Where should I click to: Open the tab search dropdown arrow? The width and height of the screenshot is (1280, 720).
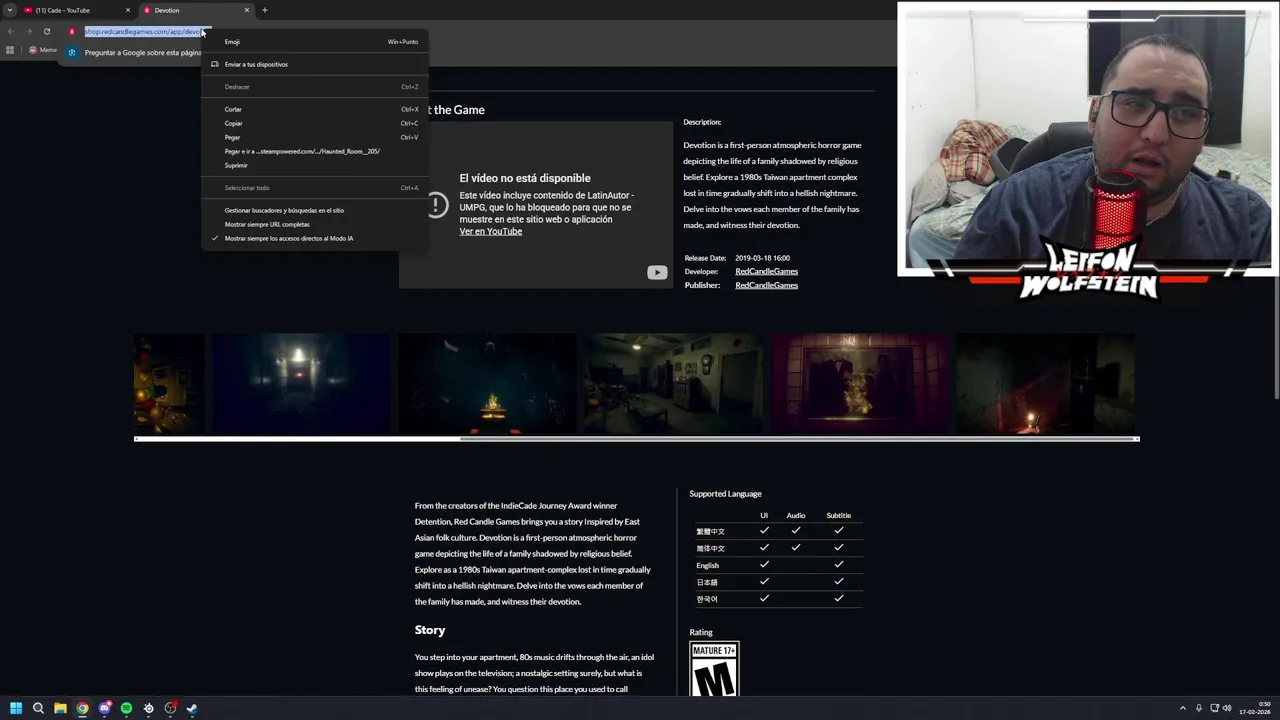pos(9,10)
